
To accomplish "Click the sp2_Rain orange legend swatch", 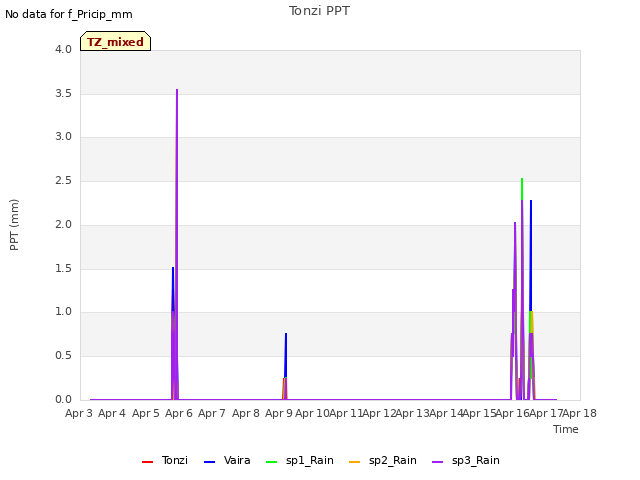I will 355,462.
